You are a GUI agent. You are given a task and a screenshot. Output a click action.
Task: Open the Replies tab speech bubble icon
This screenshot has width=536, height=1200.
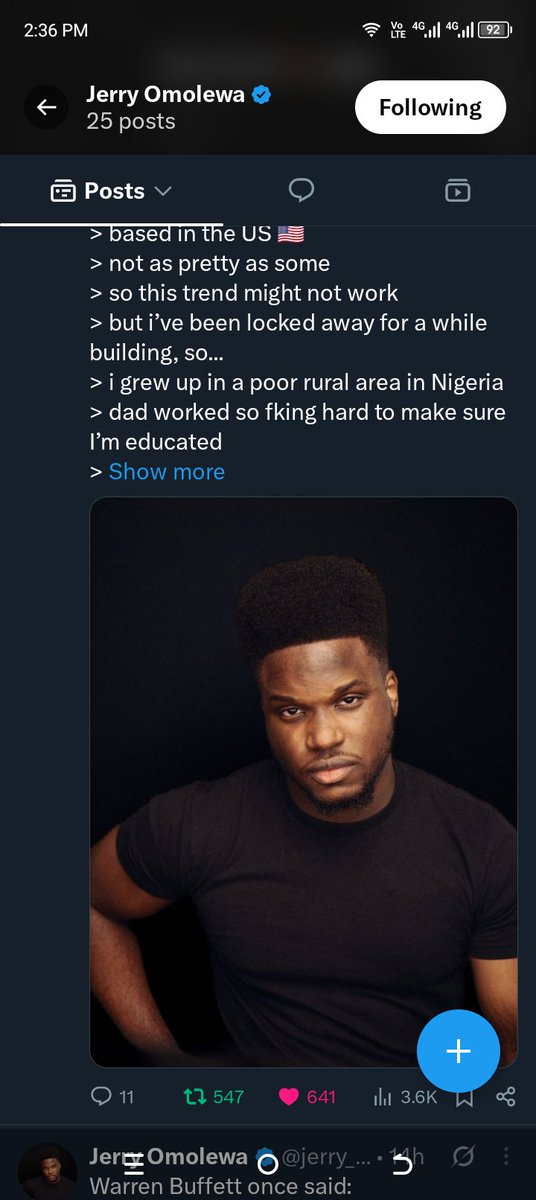click(x=301, y=190)
